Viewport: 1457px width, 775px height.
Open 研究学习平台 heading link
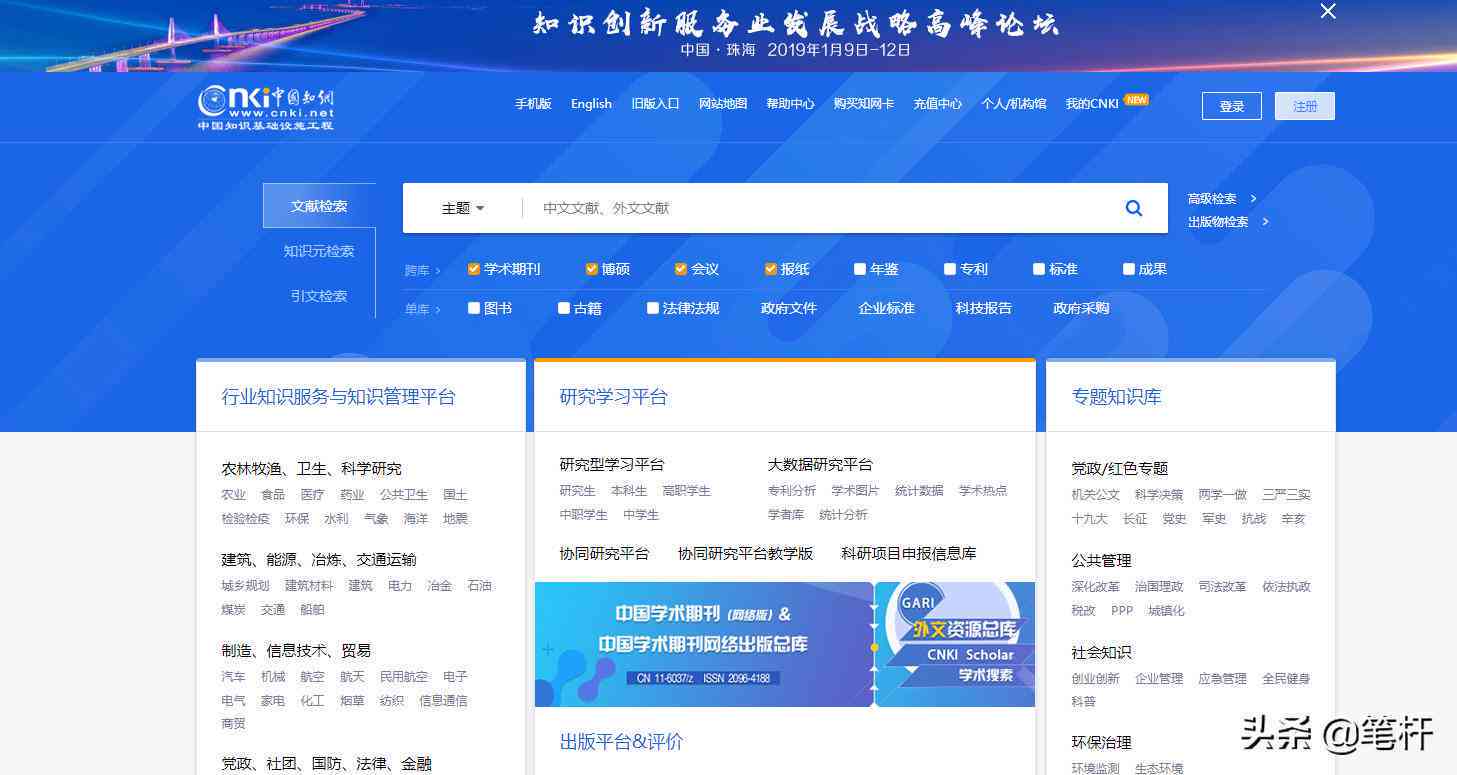(x=613, y=397)
